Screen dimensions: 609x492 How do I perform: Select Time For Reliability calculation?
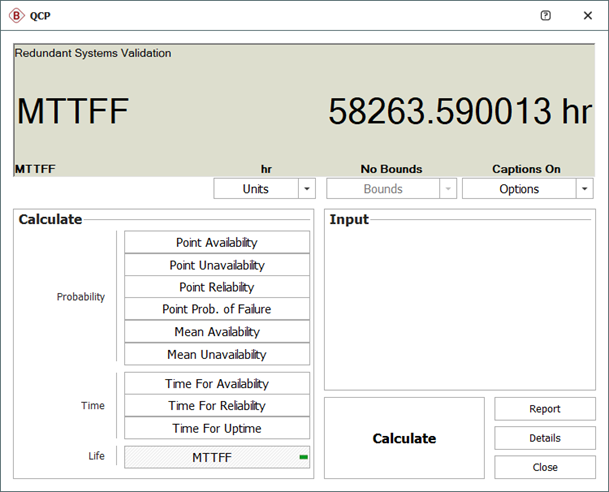point(217,406)
